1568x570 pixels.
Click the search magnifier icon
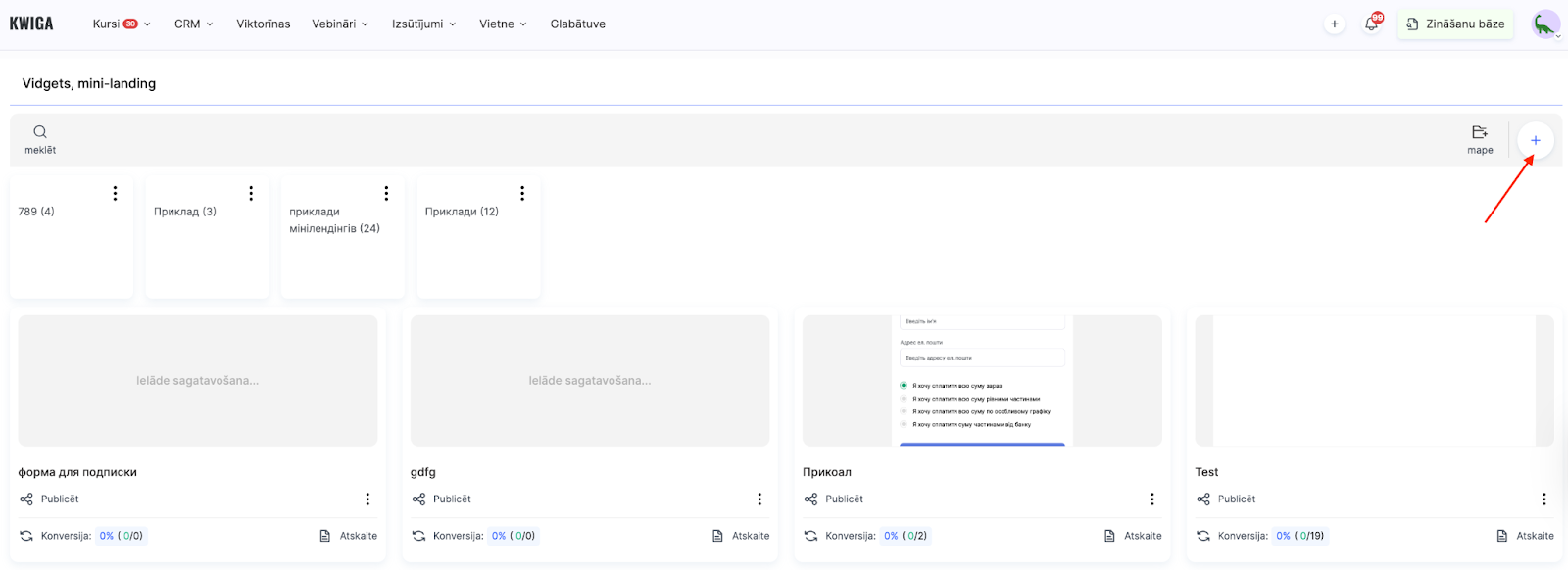pos(40,132)
